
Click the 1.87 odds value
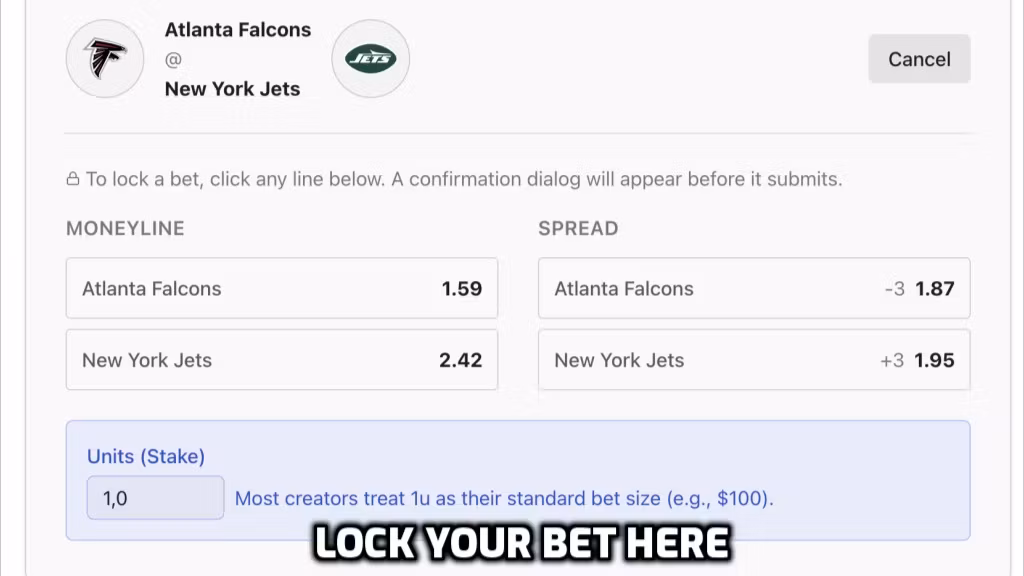(x=935, y=288)
